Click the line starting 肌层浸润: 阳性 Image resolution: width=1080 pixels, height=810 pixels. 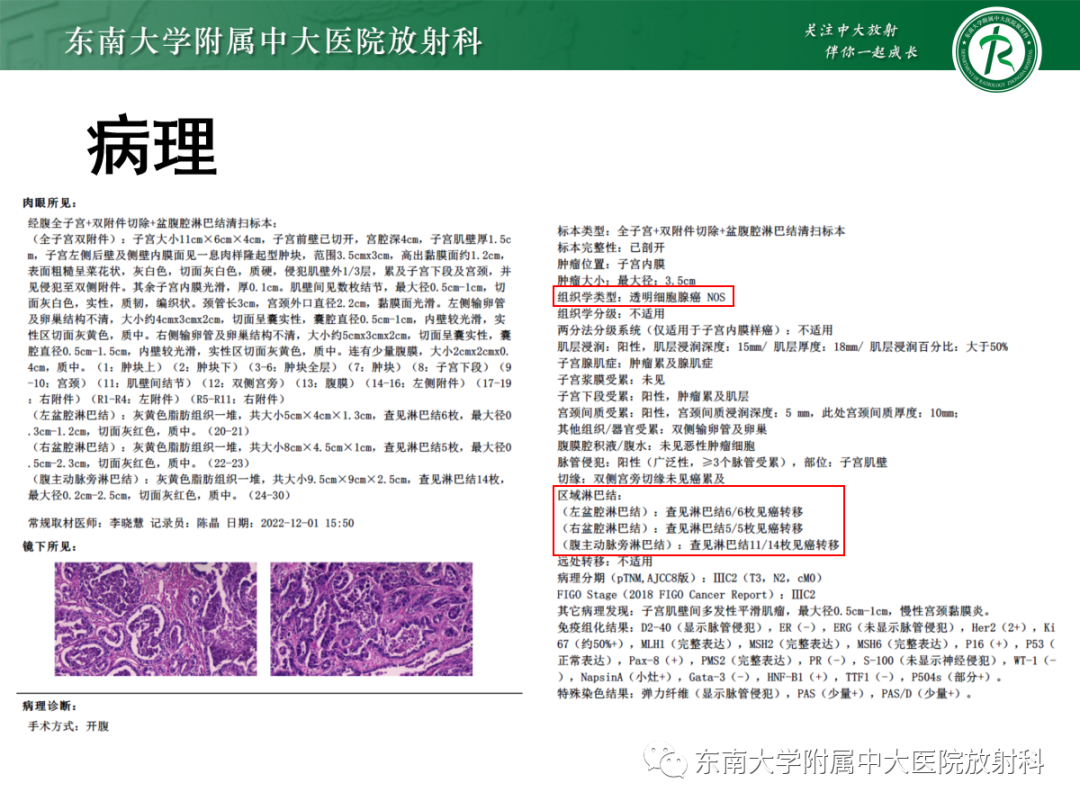[x=782, y=347]
